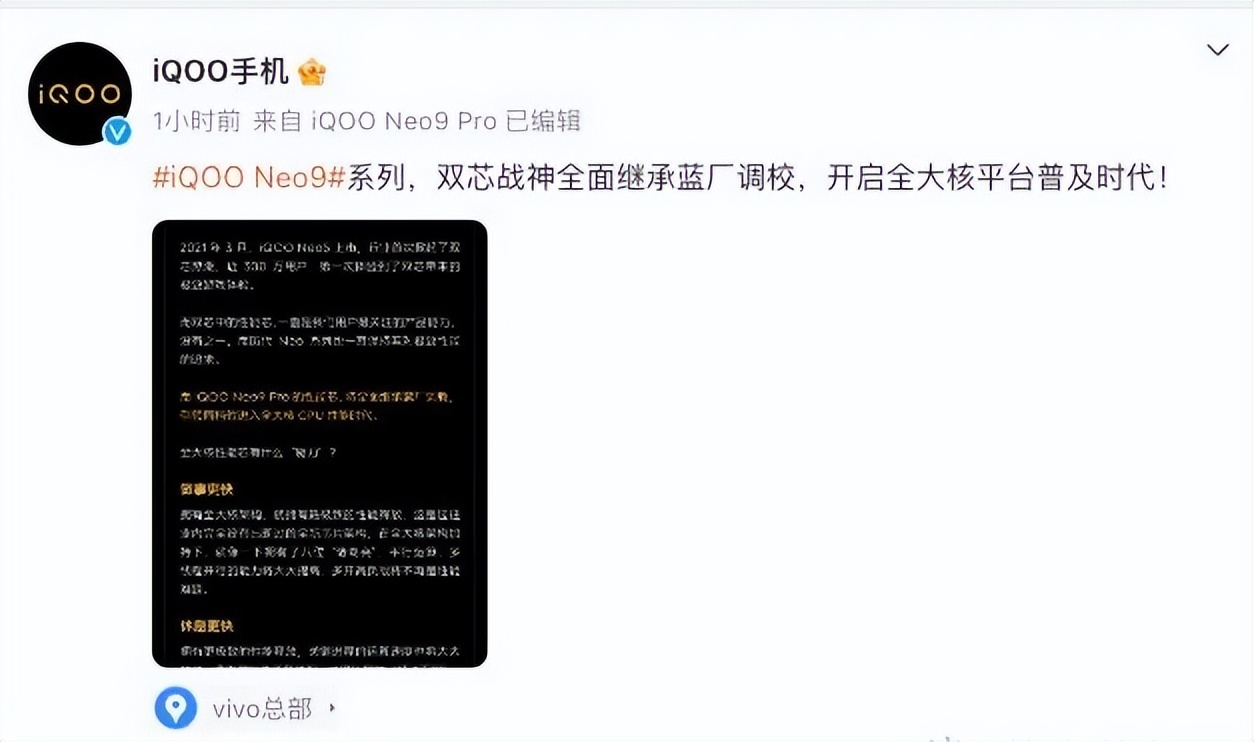Click lower orange heading inside the image
Viewport: 1254px width, 742px height.
tap(208, 626)
